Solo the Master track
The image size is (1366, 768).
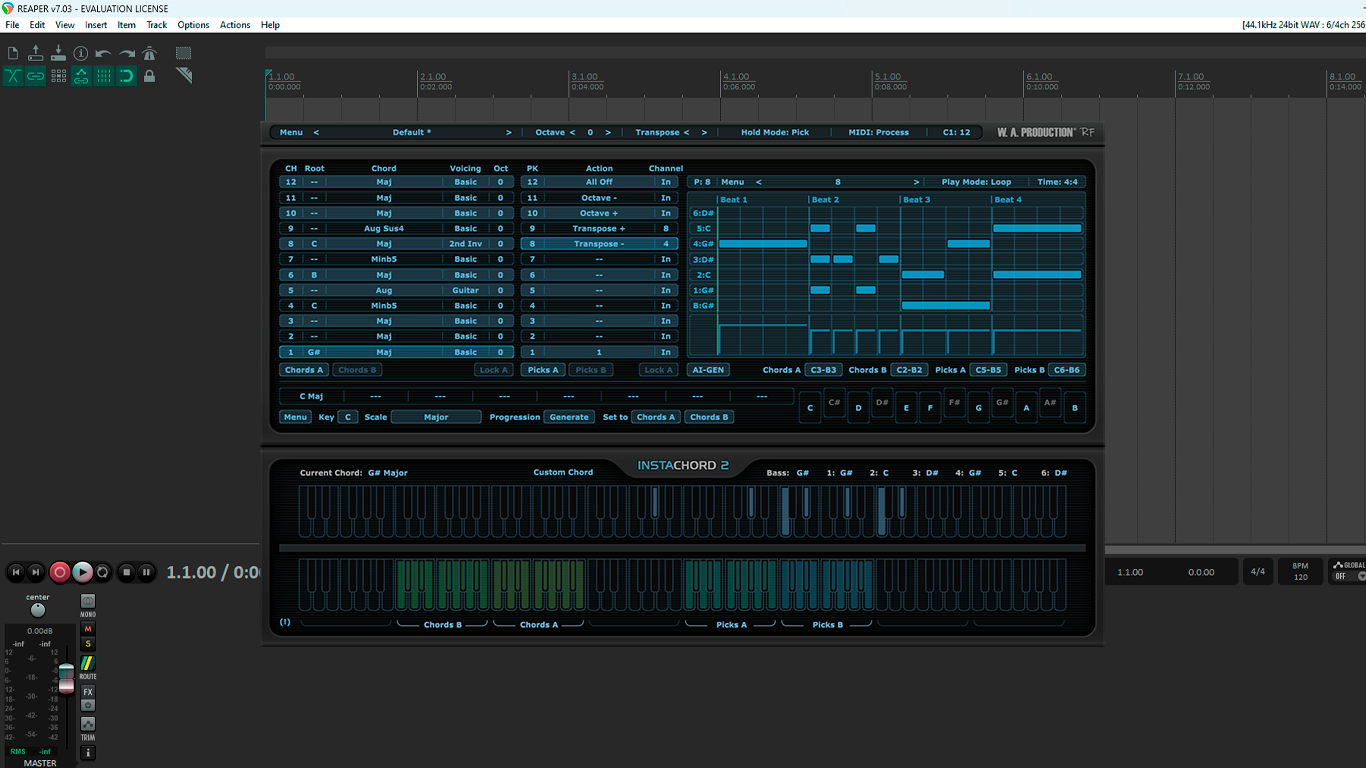point(88,644)
